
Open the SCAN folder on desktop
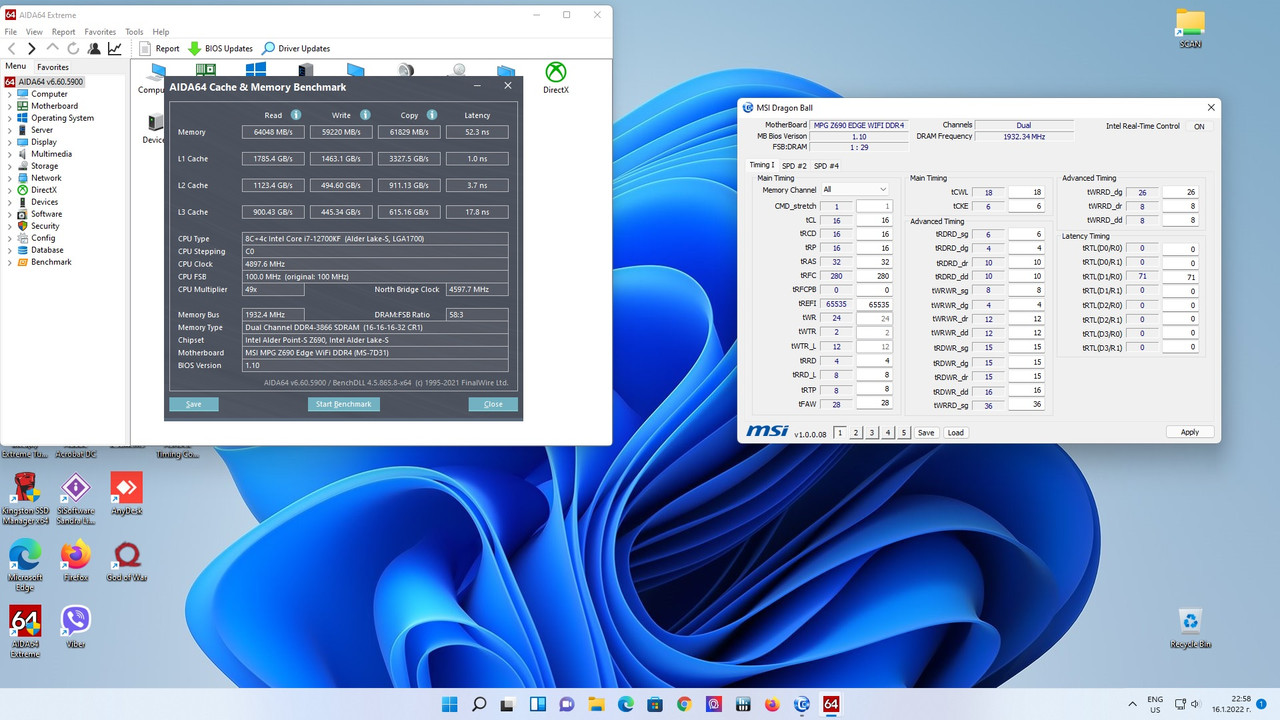[x=1190, y=29]
